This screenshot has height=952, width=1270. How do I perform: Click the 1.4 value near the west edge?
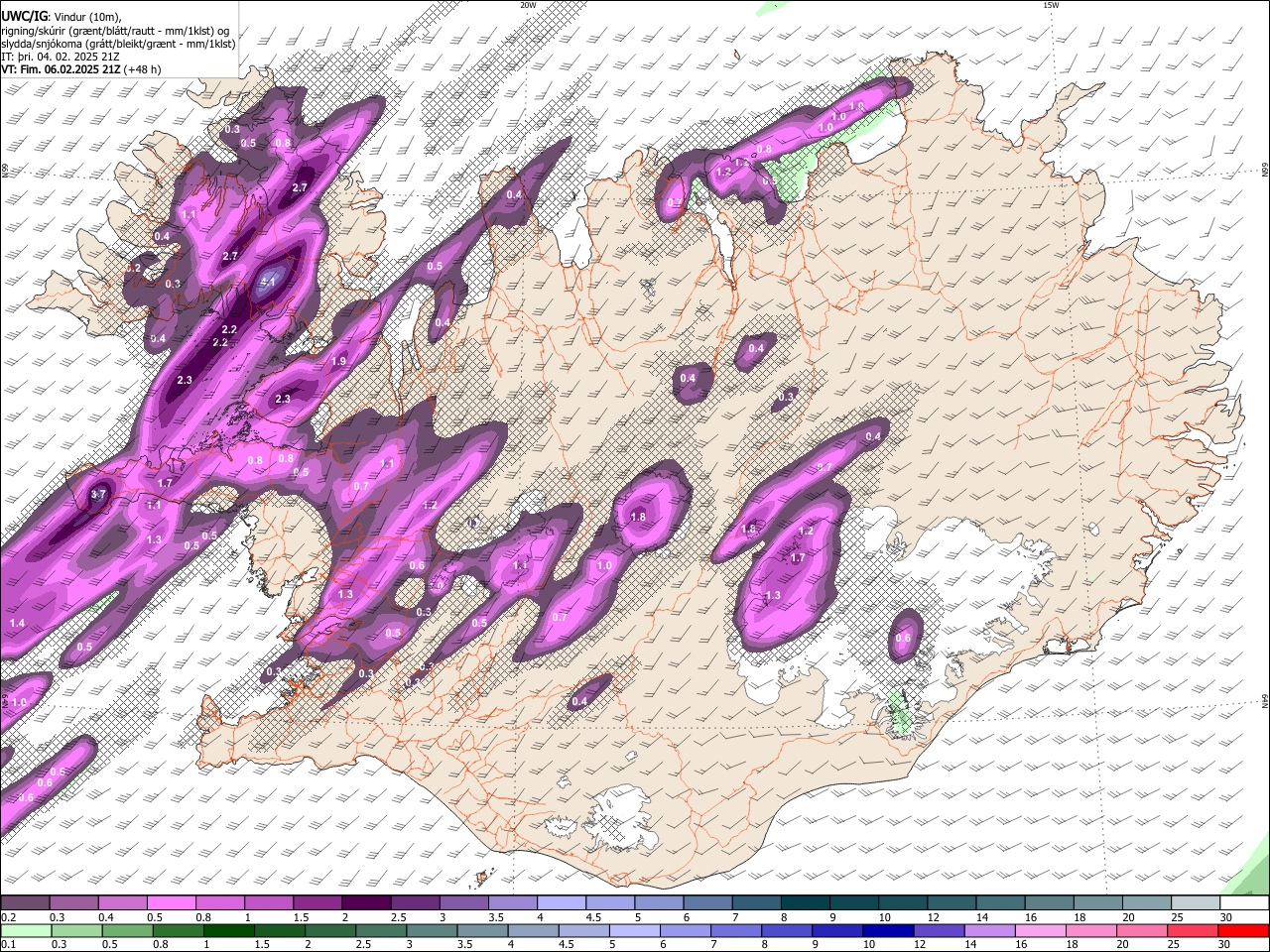coord(17,623)
